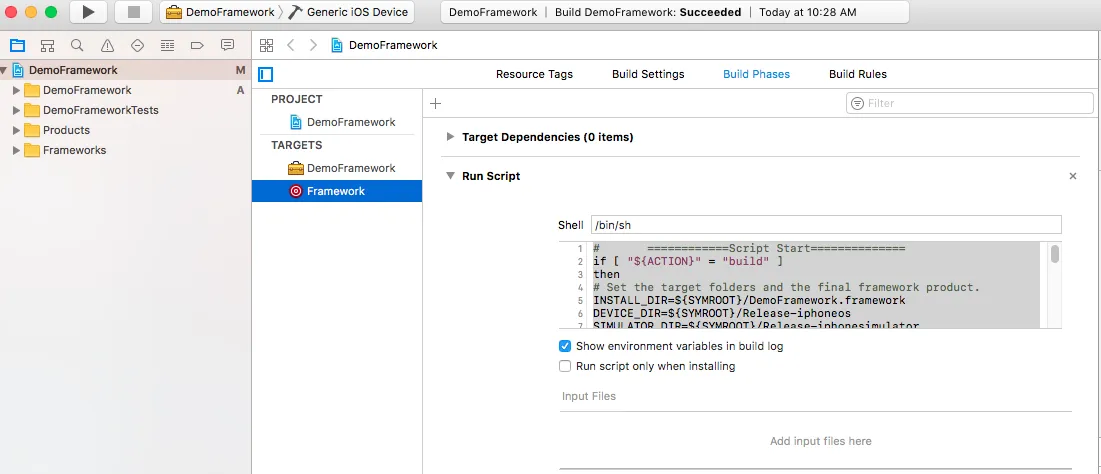This screenshot has width=1101, height=474.
Task: Click the filter icon in Filter field
Action: pos(857,103)
